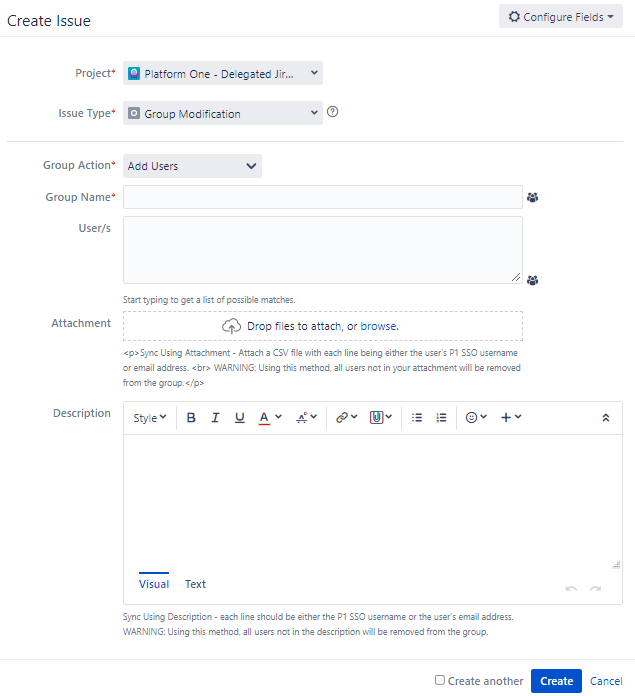This screenshot has width=635, height=696.
Task: Open the text color dropdown arrow
Action: tap(278, 417)
